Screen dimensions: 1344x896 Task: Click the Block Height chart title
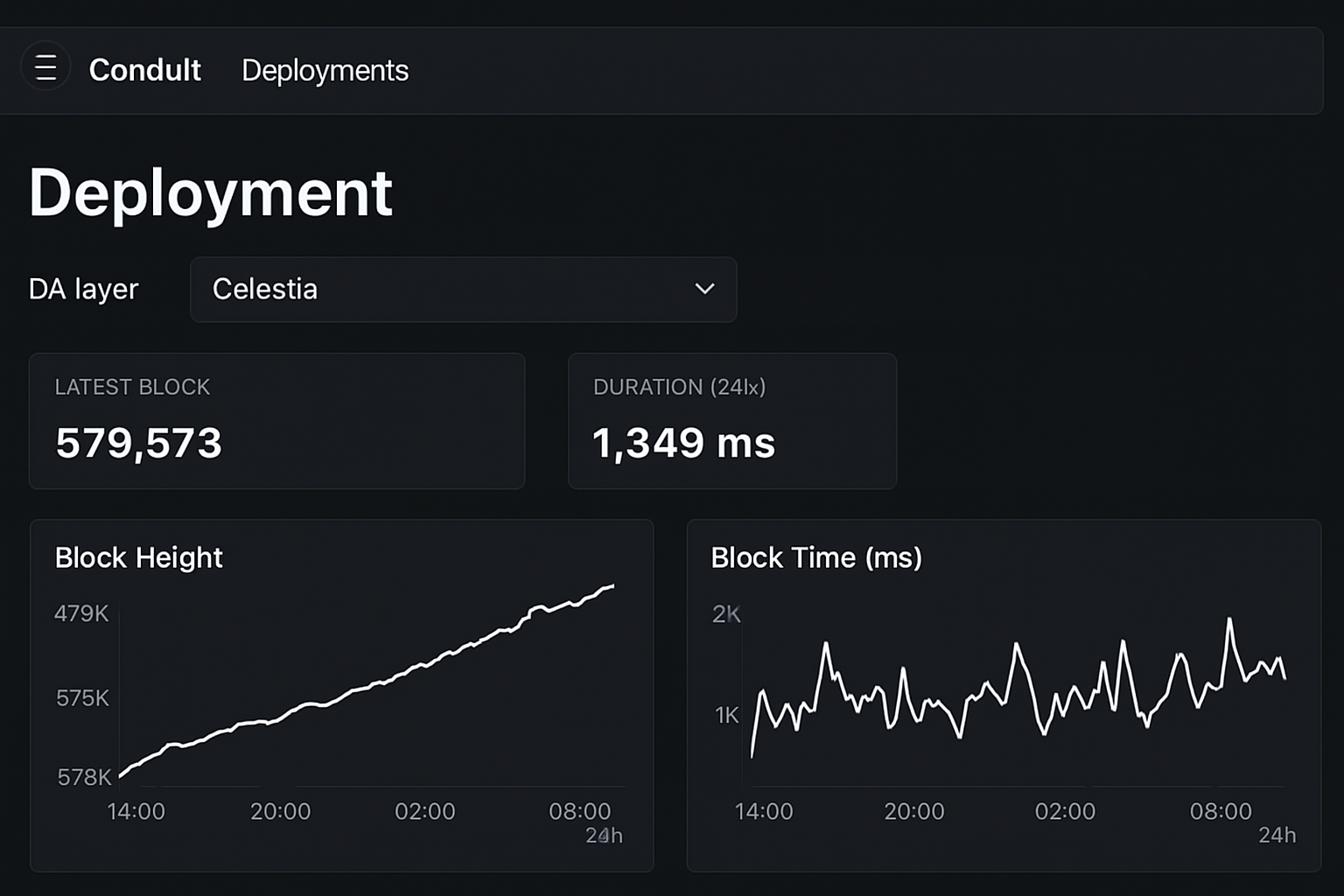point(139,557)
